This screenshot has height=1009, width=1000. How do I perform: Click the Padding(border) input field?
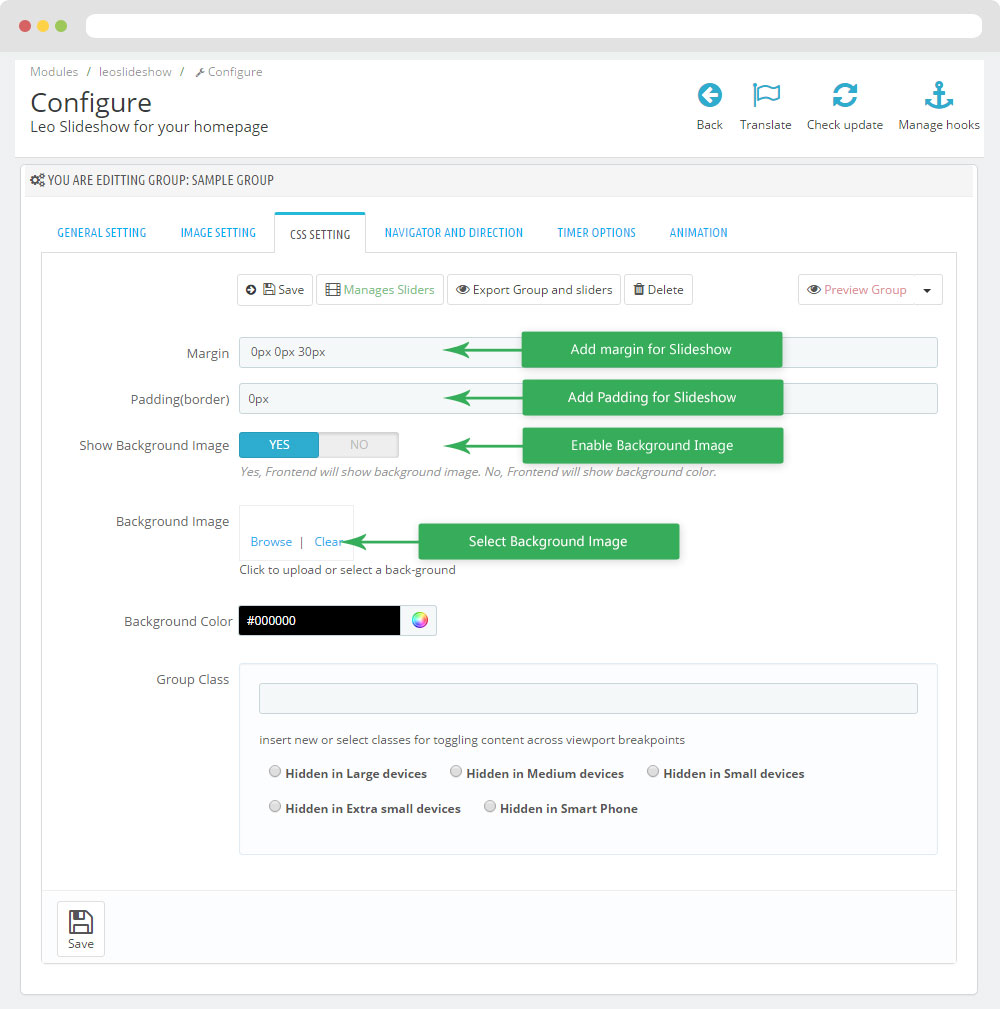(x=588, y=399)
